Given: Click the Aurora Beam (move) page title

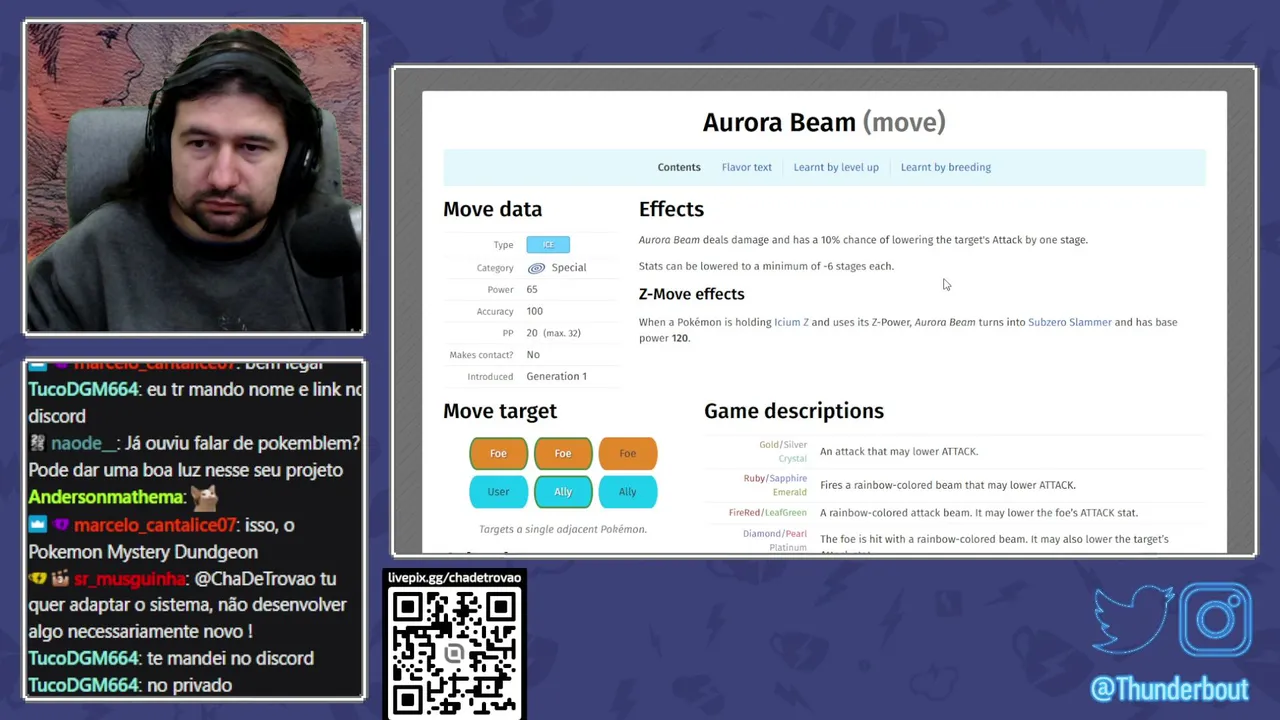Looking at the screenshot, I should (824, 122).
